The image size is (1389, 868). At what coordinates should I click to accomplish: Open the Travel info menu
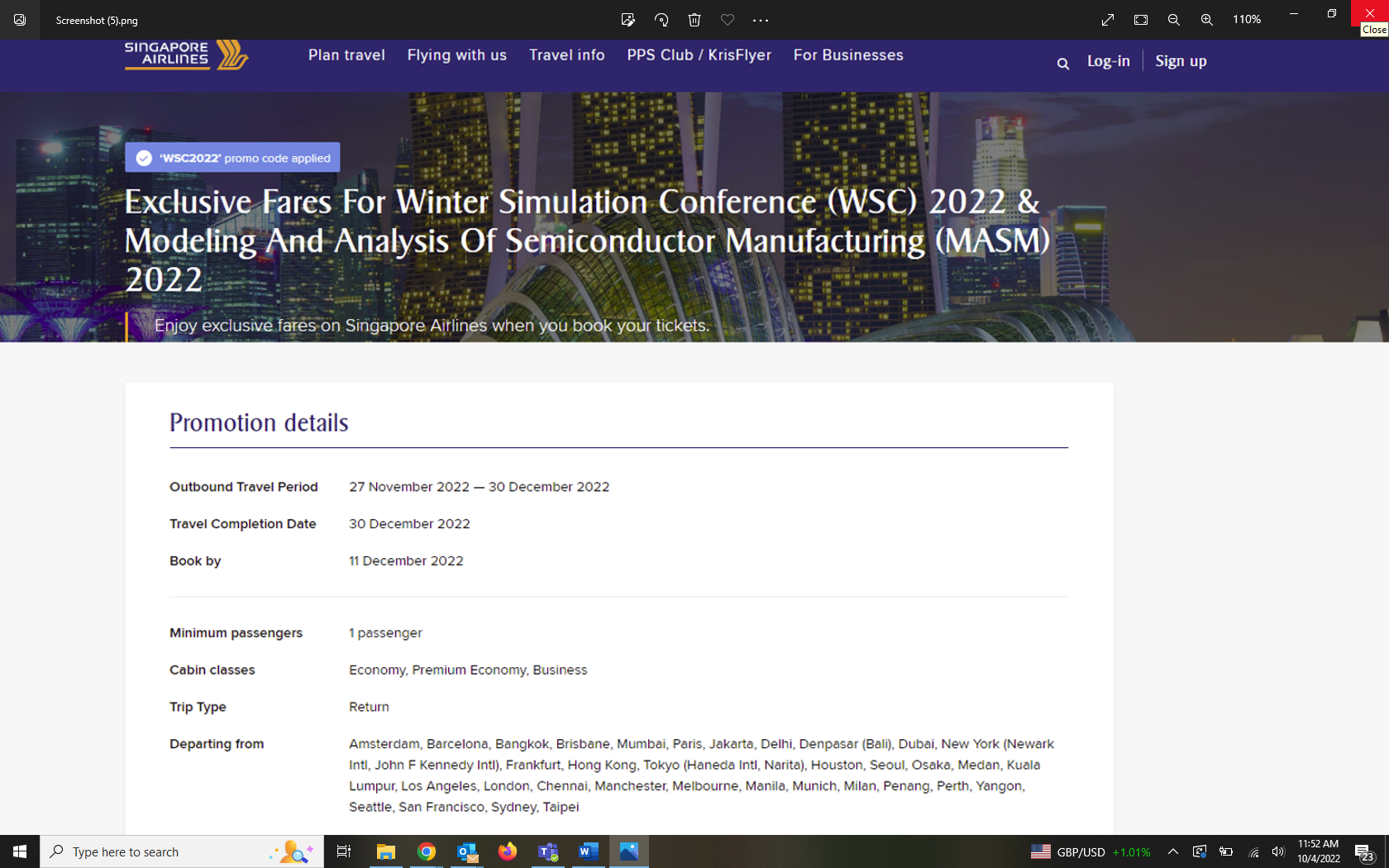point(567,55)
